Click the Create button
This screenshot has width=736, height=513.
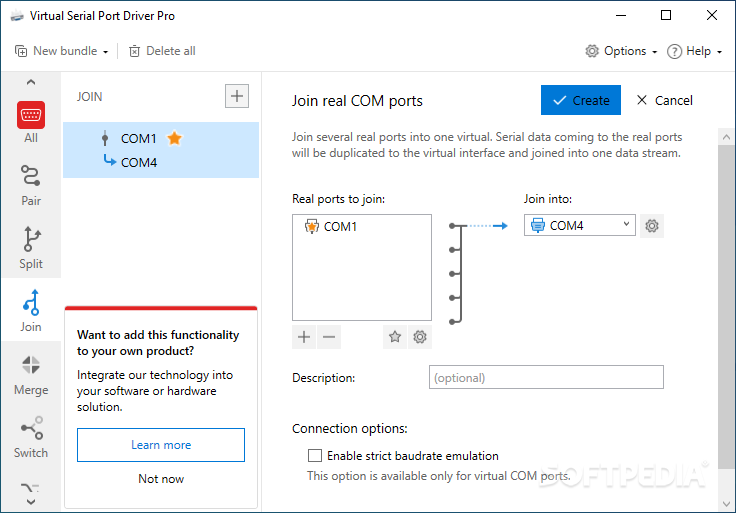click(x=581, y=100)
